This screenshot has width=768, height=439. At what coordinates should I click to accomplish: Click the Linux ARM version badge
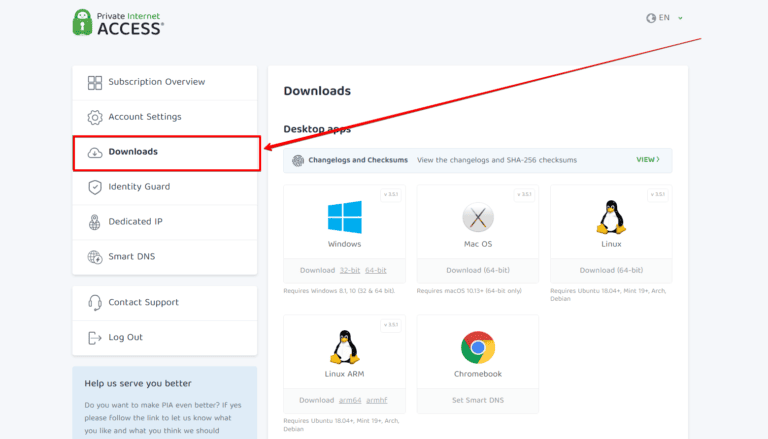(391, 325)
